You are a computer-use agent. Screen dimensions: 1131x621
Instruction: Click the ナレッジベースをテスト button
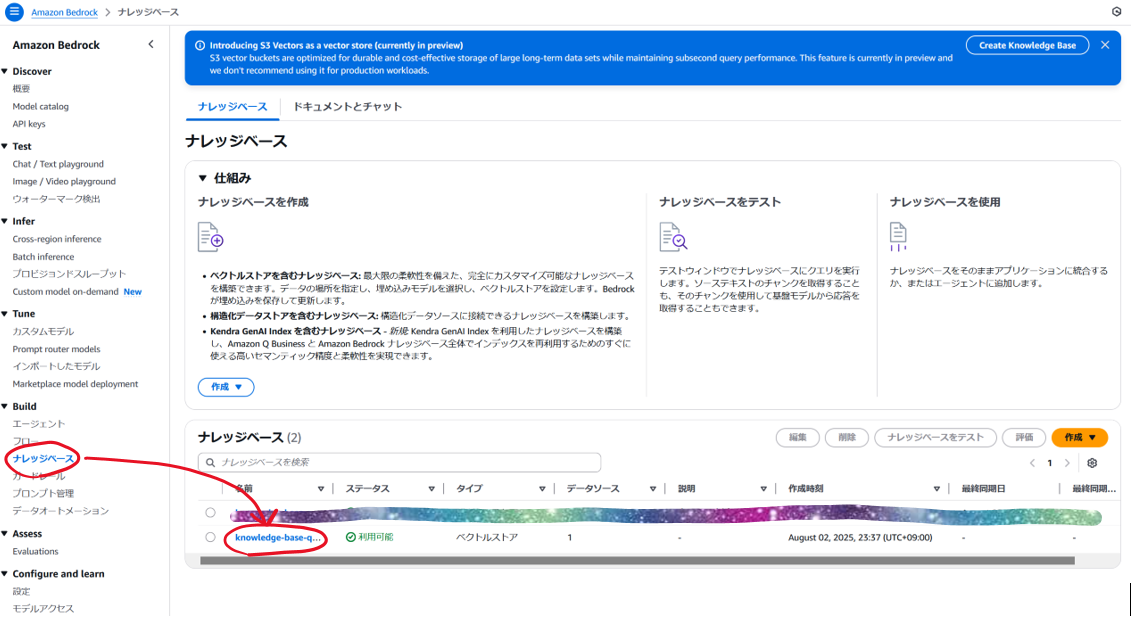point(935,438)
